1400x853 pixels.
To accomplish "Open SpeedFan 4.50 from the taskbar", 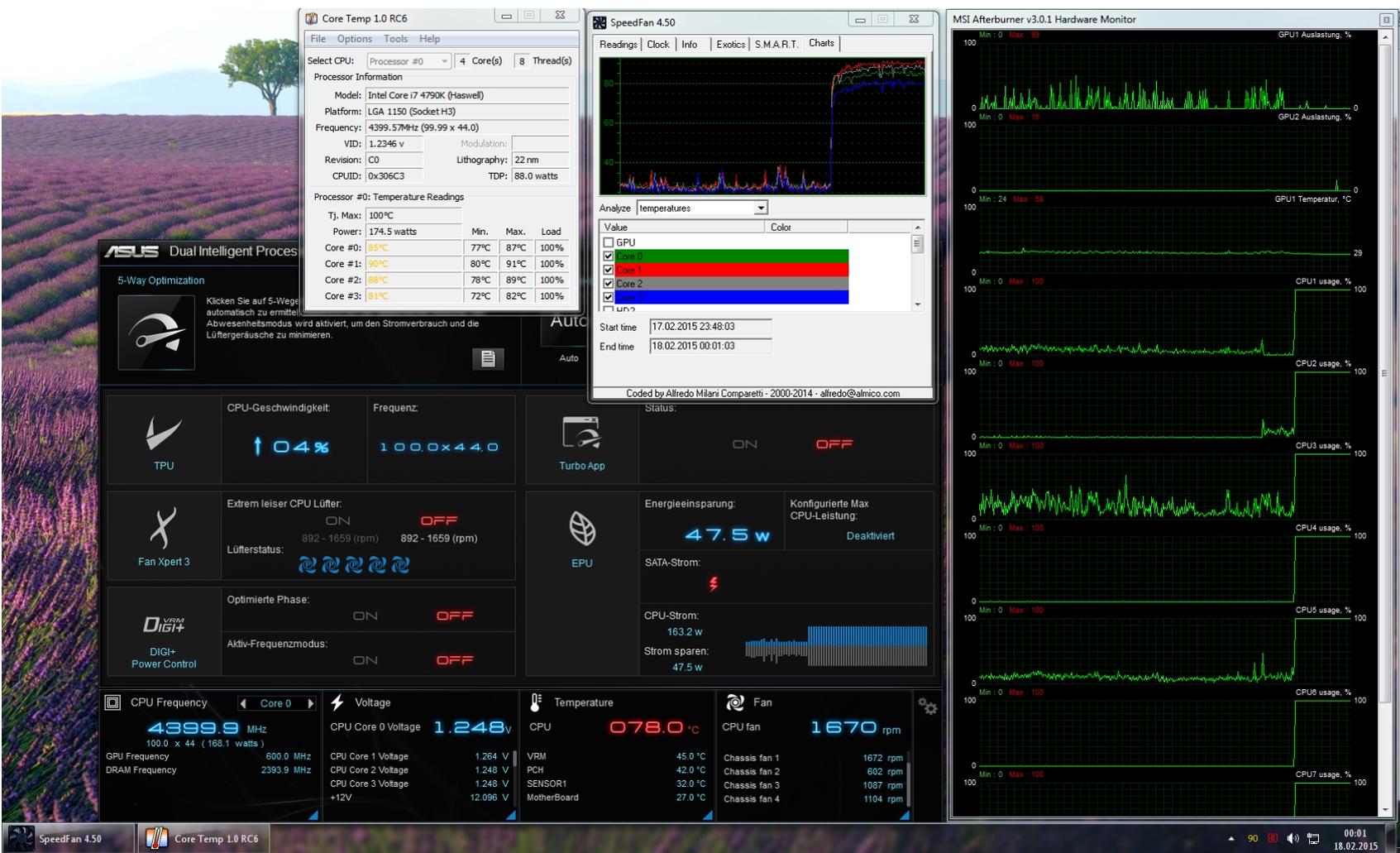I will pos(69,839).
